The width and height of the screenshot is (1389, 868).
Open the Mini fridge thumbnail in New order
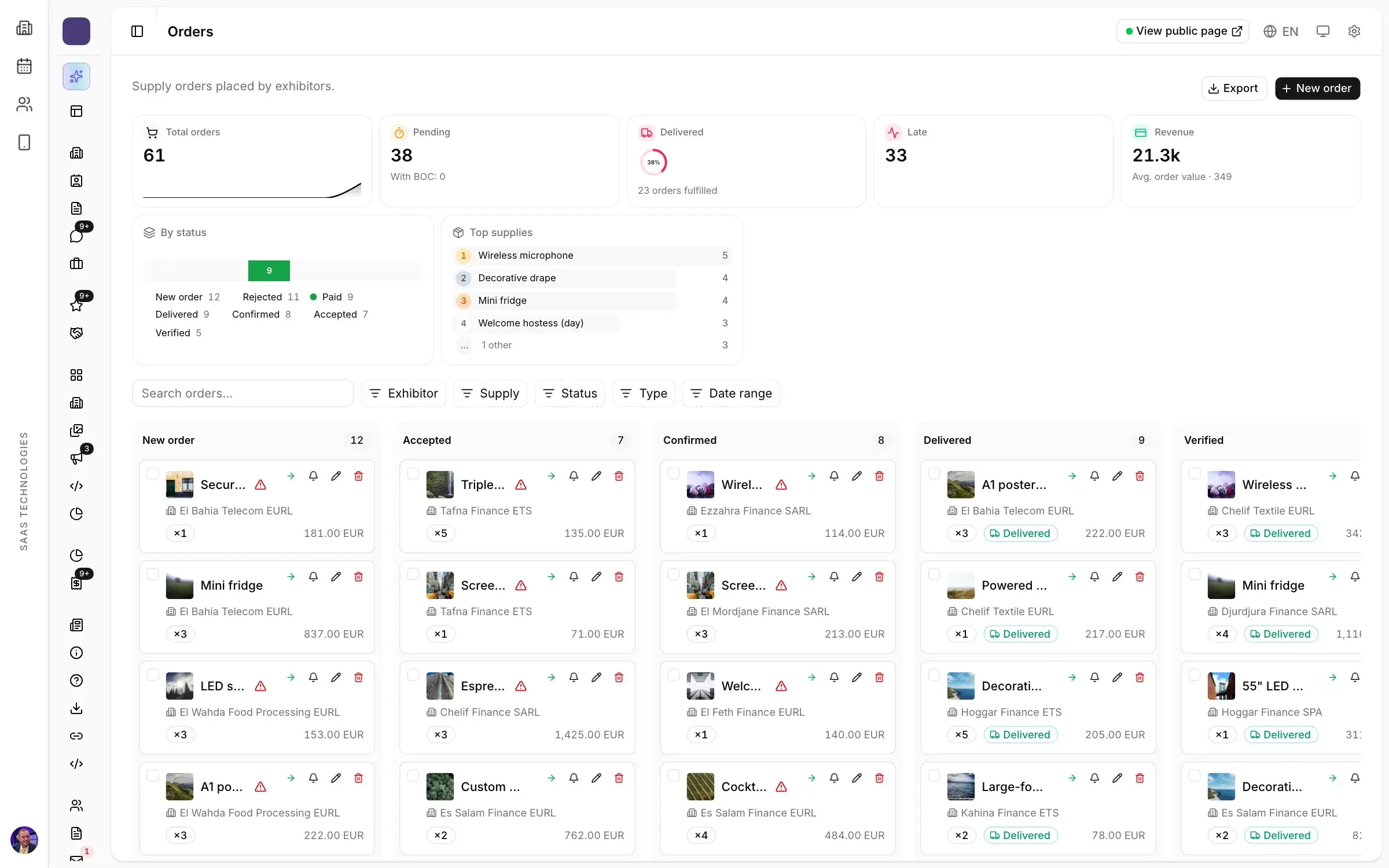pos(179,586)
